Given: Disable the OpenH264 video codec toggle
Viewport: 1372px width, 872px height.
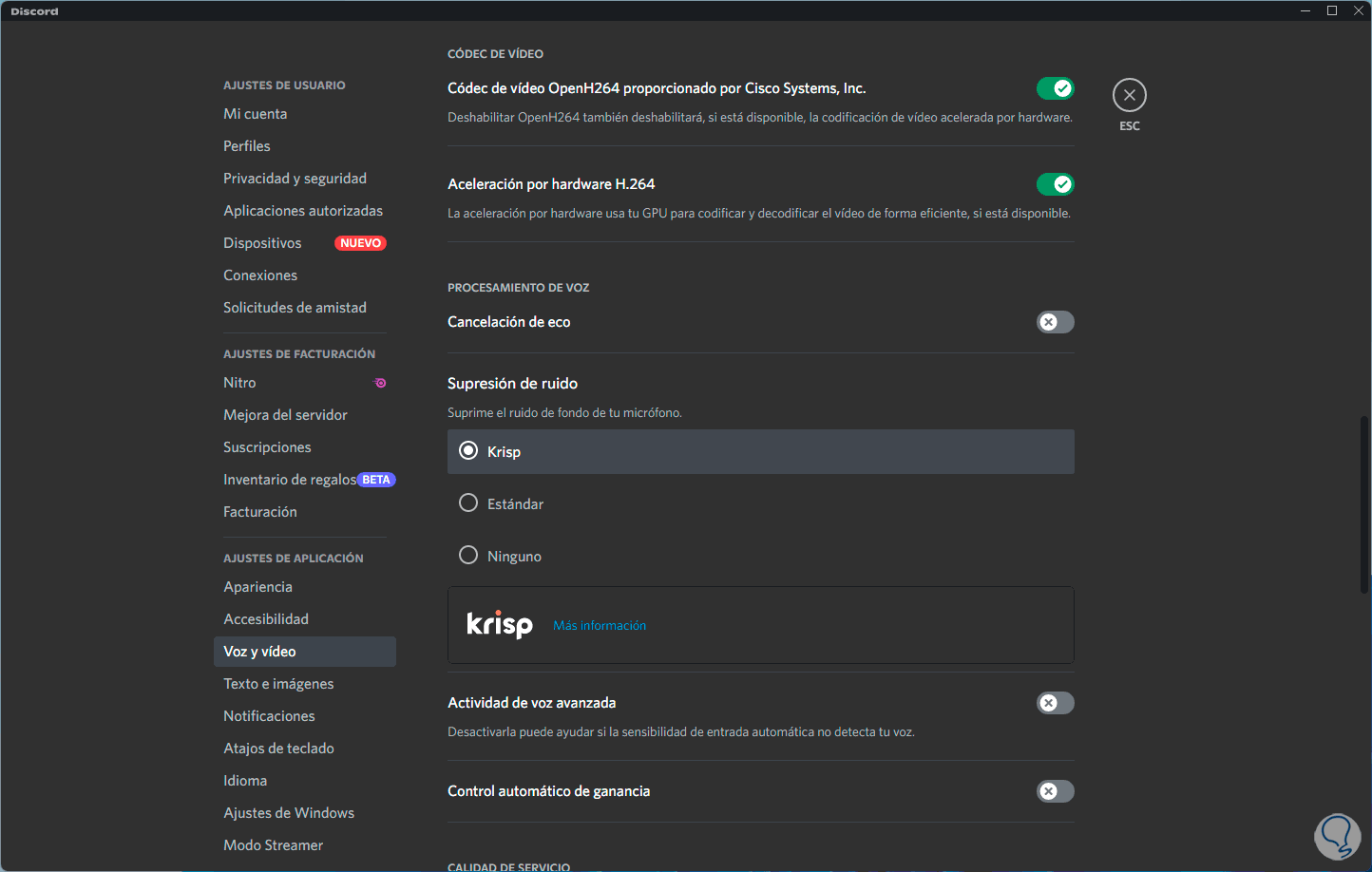Looking at the screenshot, I should 1055,88.
